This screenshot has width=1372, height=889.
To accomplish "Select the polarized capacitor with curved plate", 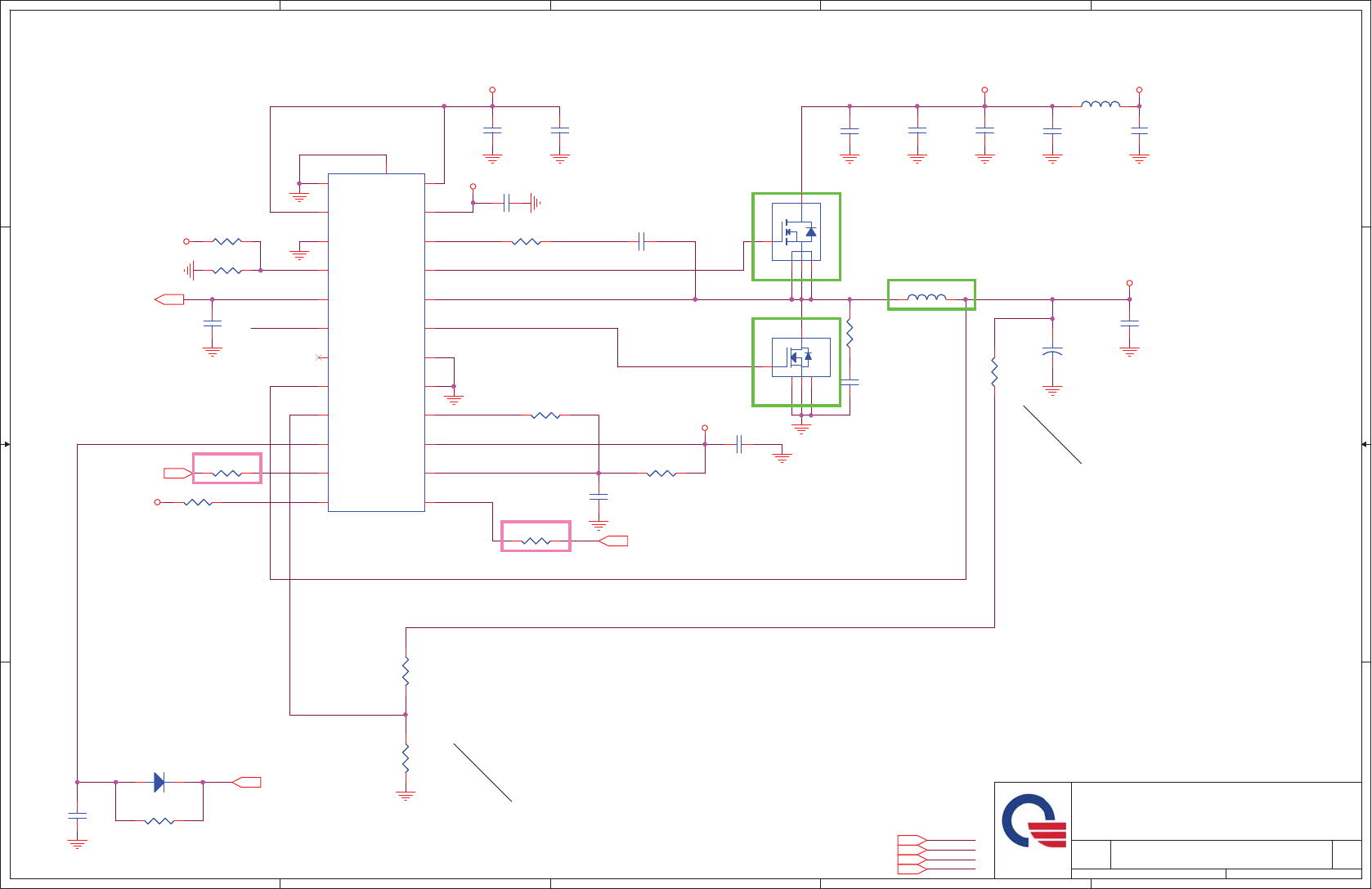I will pyautogui.click(x=1052, y=352).
